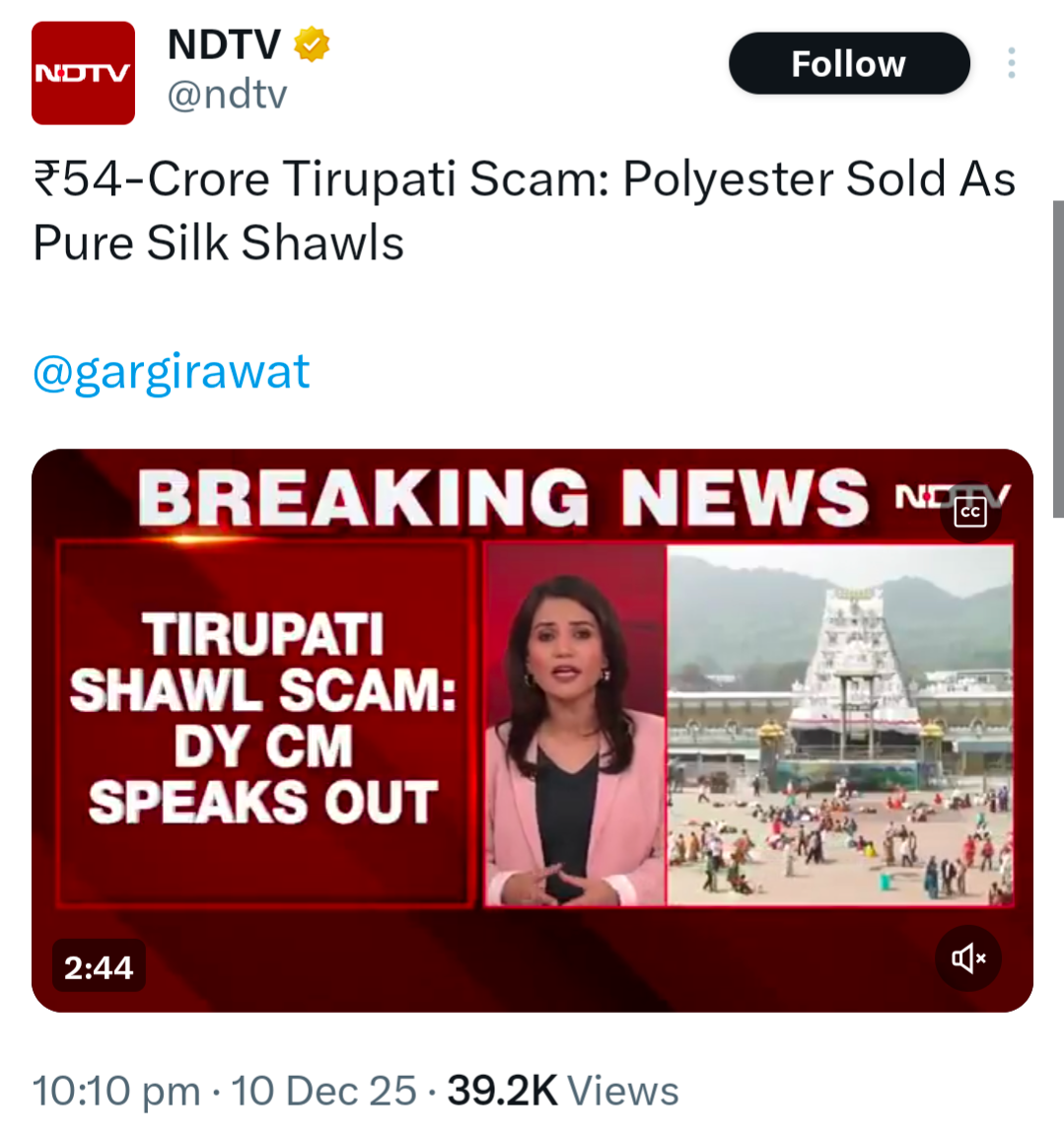Viewport: 1064px width, 1136px height.
Task: Open NDTV profile avatar logo
Action: tap(83, 73)
